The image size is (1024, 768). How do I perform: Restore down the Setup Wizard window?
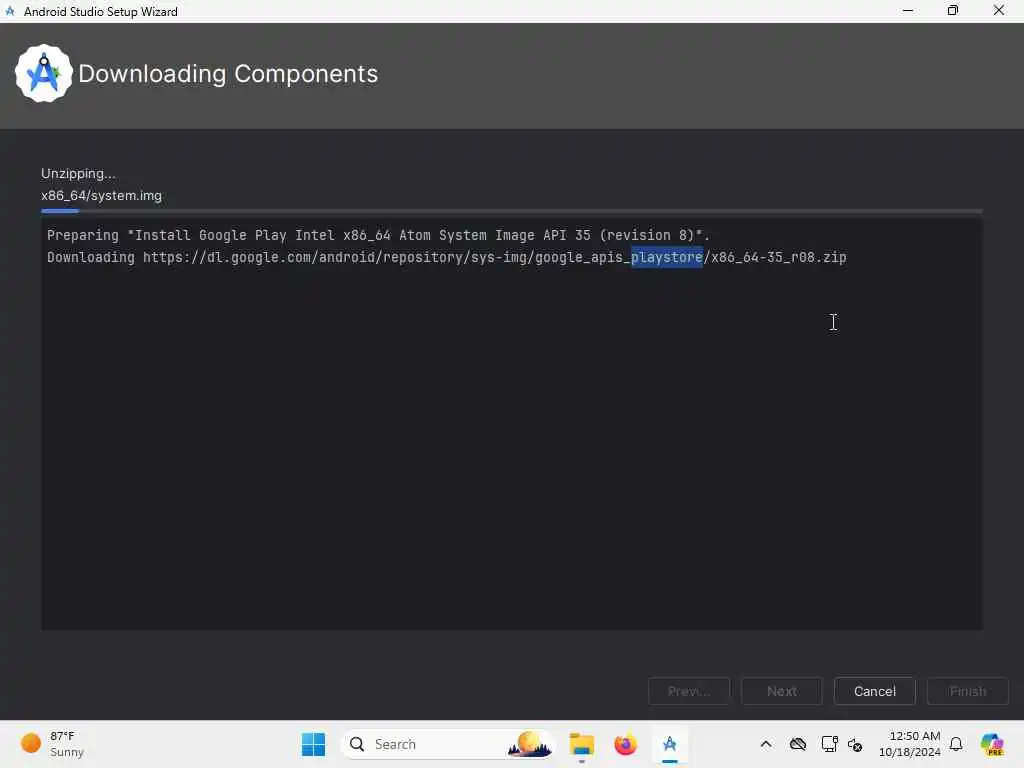(x=953, y=11)
